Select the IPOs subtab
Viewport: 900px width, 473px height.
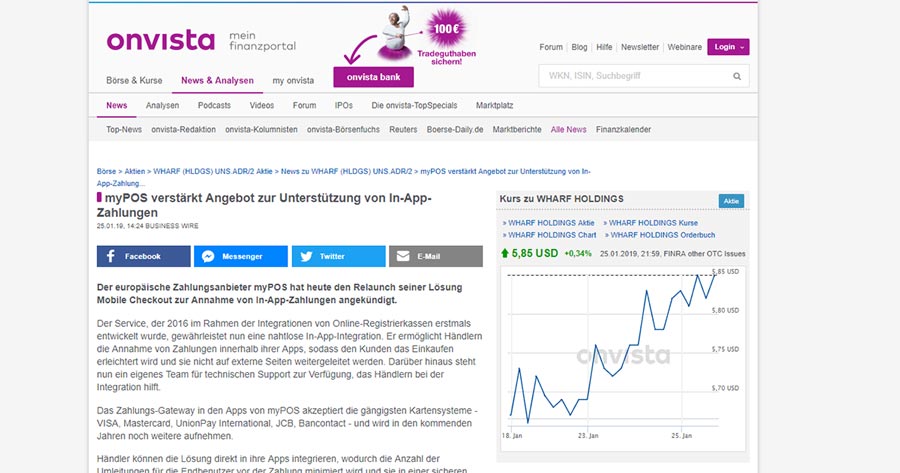pyautogui.click(x=344, y=106)
